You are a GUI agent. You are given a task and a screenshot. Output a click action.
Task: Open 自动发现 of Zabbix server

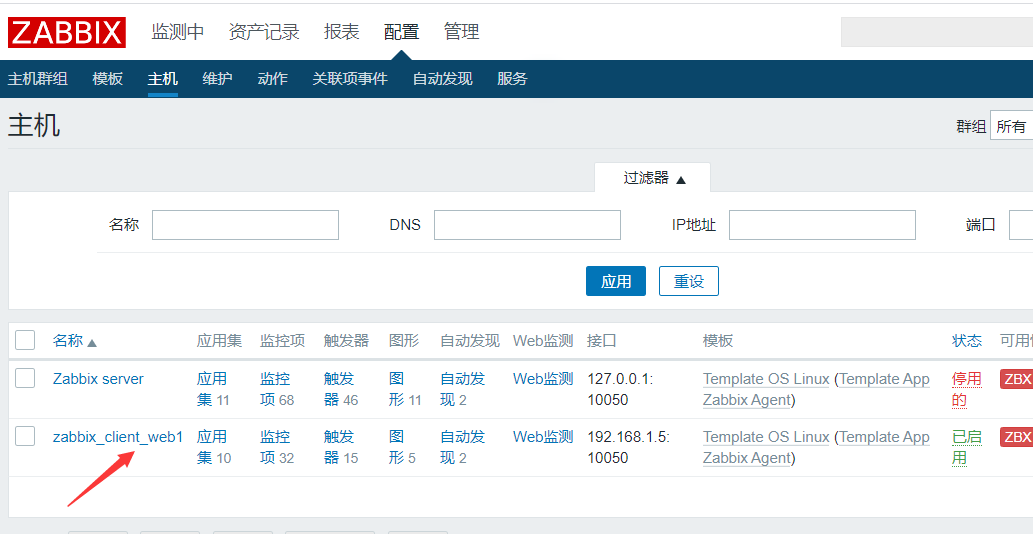tap(462, 389)
